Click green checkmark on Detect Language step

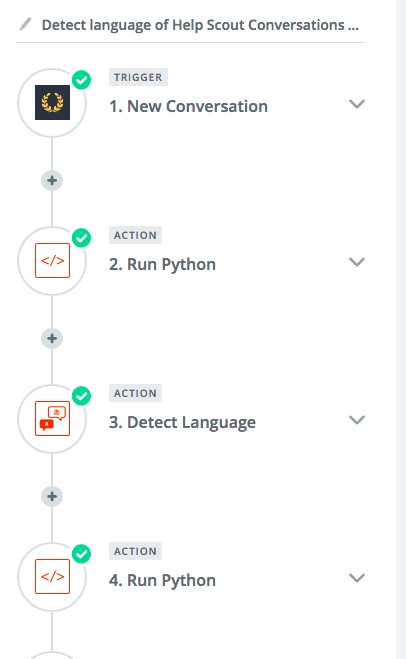(x=82, y=396)
